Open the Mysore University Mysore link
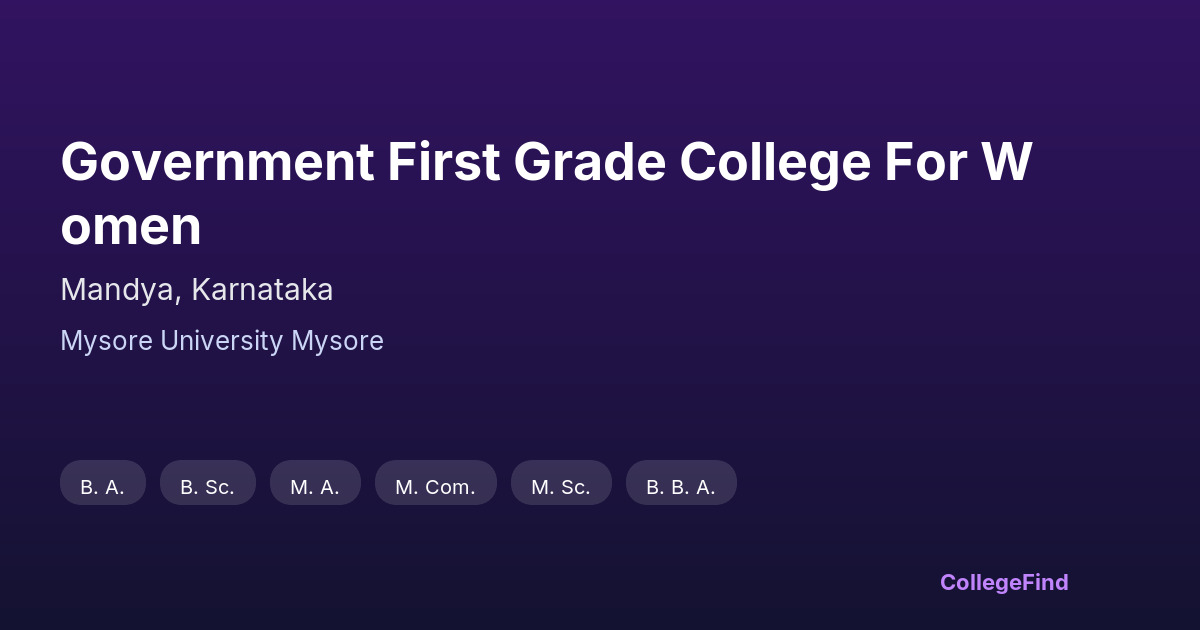This screenshot has width=1200, height=630. pyautogui.click(x=221, y=341)
